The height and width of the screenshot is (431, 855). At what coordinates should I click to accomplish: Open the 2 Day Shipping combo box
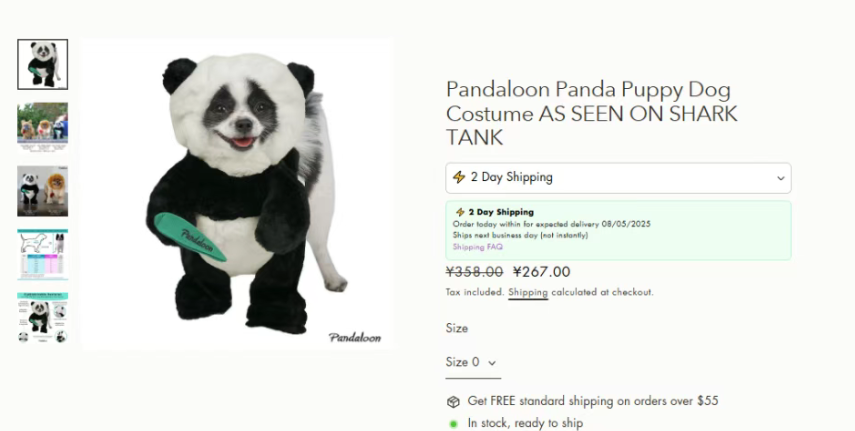coord(618,178)
